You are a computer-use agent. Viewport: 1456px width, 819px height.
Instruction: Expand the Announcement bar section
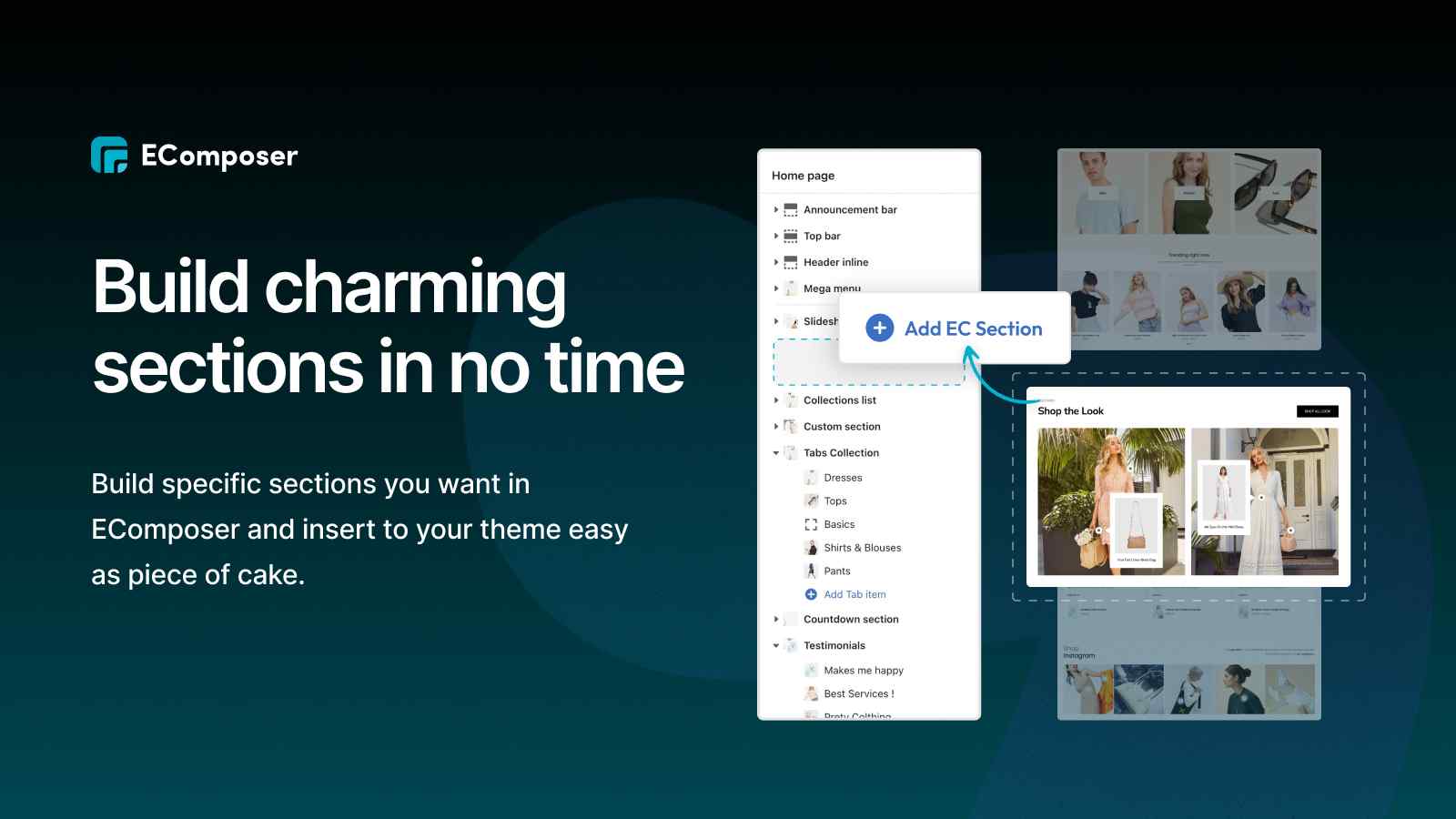[776, 210]
